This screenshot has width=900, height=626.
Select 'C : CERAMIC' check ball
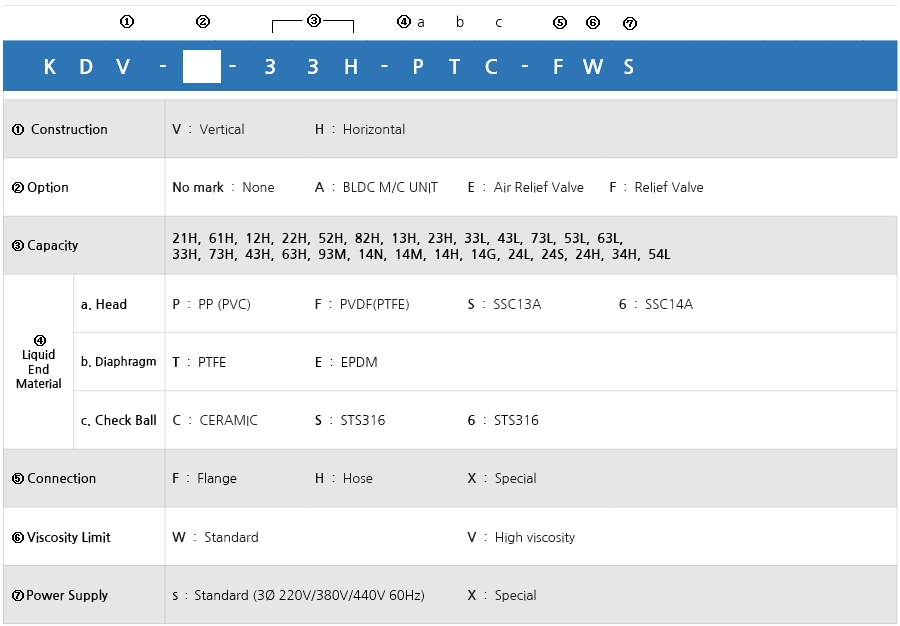(215, 420)
